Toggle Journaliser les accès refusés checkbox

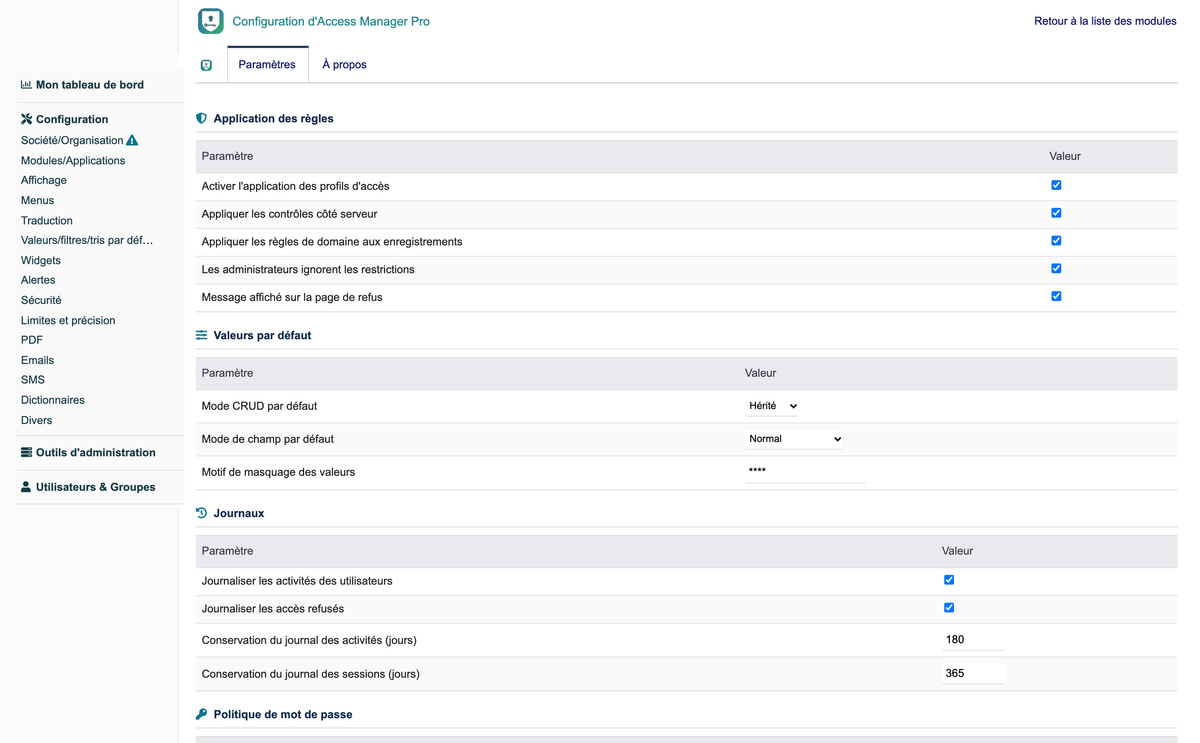(949, 608)
